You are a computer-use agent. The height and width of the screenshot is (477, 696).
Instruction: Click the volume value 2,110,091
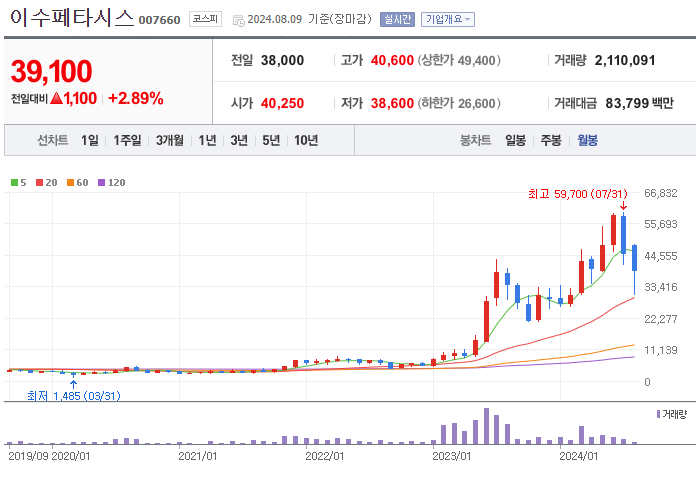click(625, 60)
